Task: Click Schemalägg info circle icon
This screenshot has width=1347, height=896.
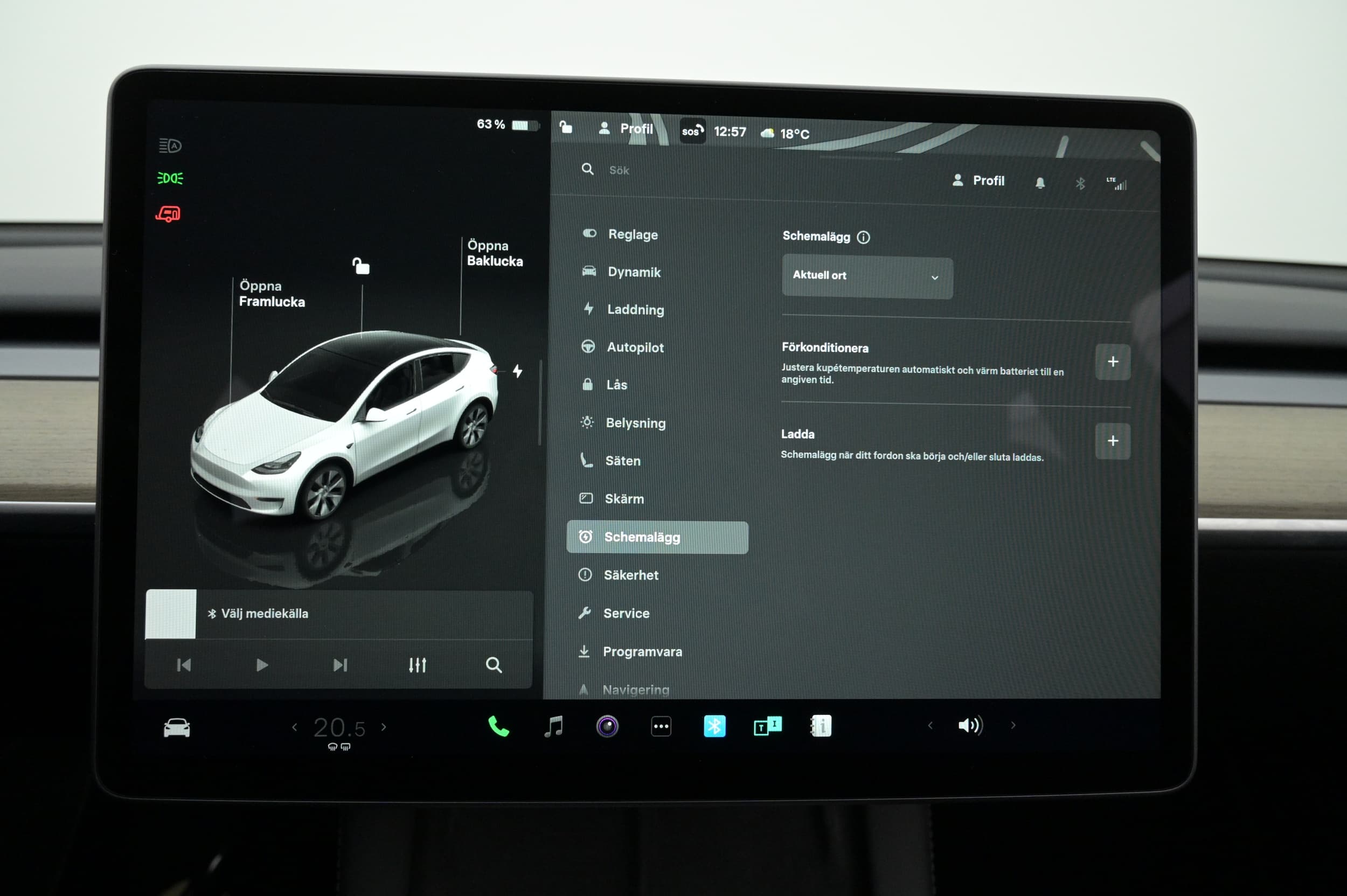Action: click(864, 237)
